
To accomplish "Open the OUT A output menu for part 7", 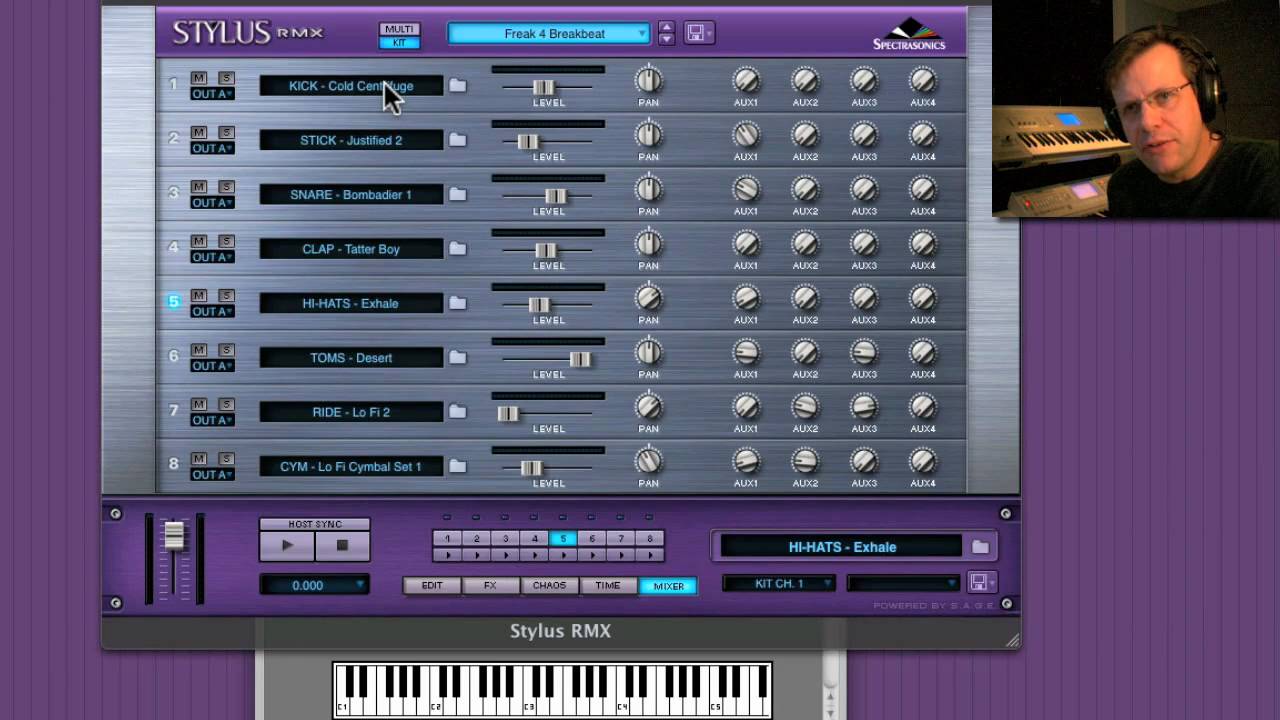I will click(x=212, y=420).
